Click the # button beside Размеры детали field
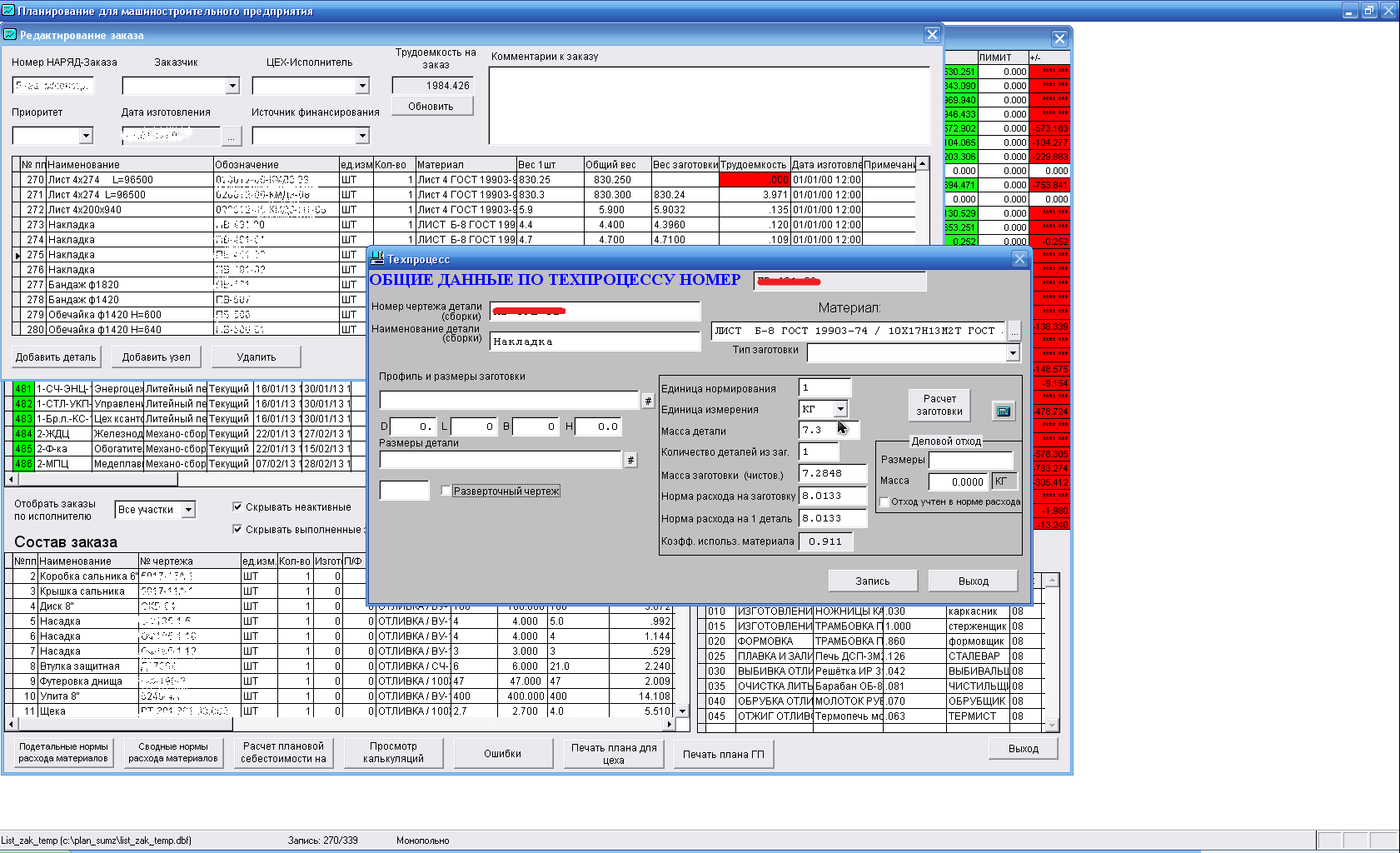Viewport: 1400px width, 853px height. (x=630, y=461)
